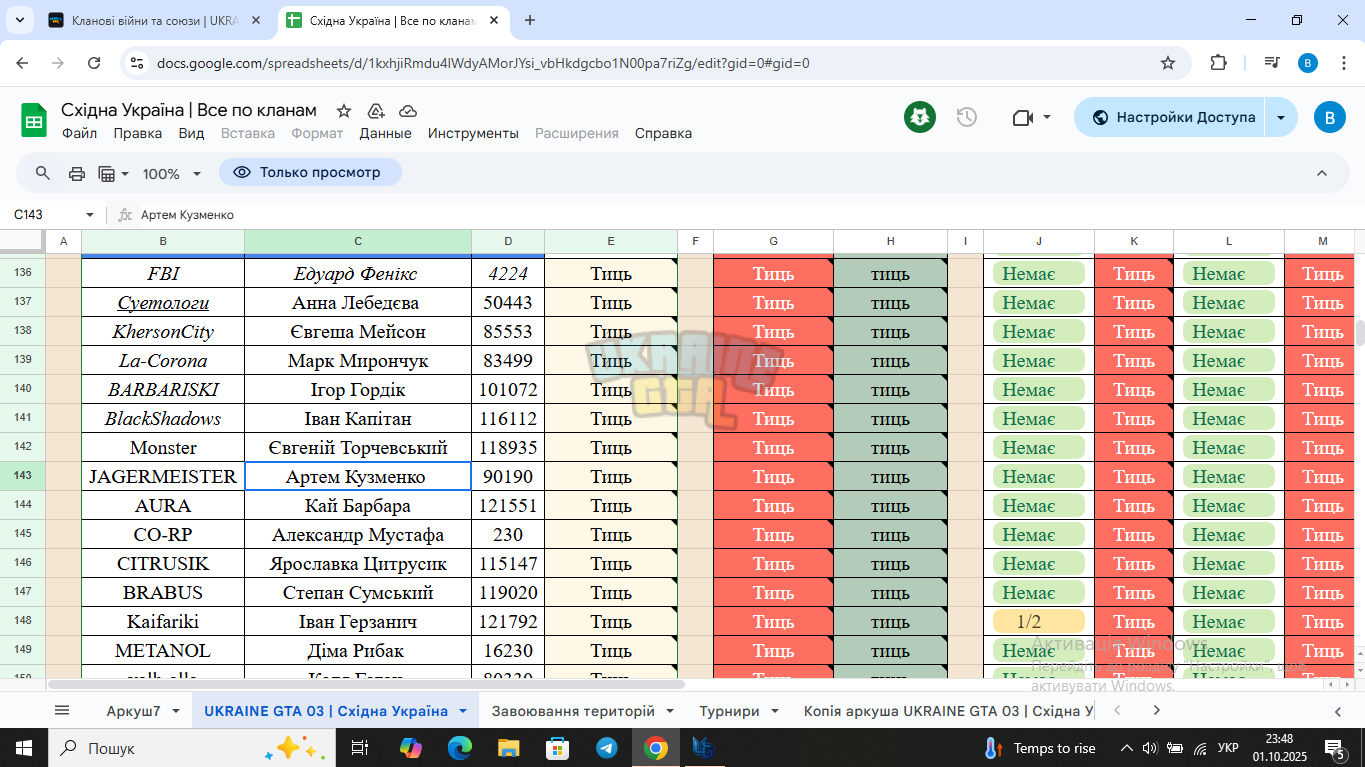This screenshot has width=1365, height=767.
Task: Open all sheets hamburger list
Action: 62,710
